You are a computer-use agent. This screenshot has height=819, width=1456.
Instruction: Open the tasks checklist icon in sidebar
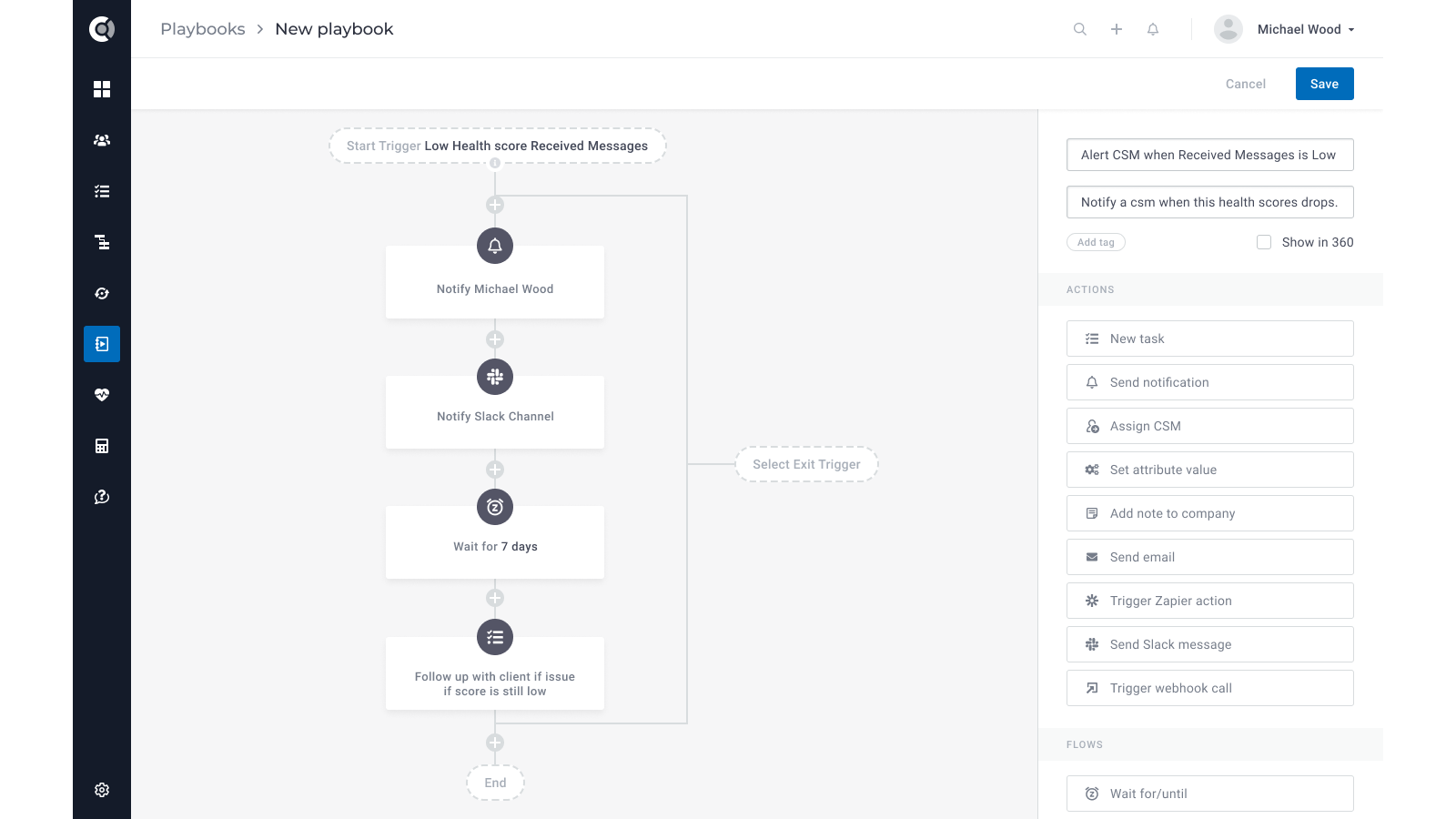pos(102,191)
